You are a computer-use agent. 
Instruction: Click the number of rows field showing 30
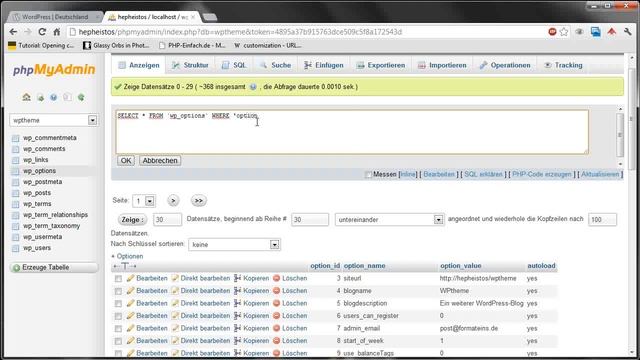click(167, 220)
